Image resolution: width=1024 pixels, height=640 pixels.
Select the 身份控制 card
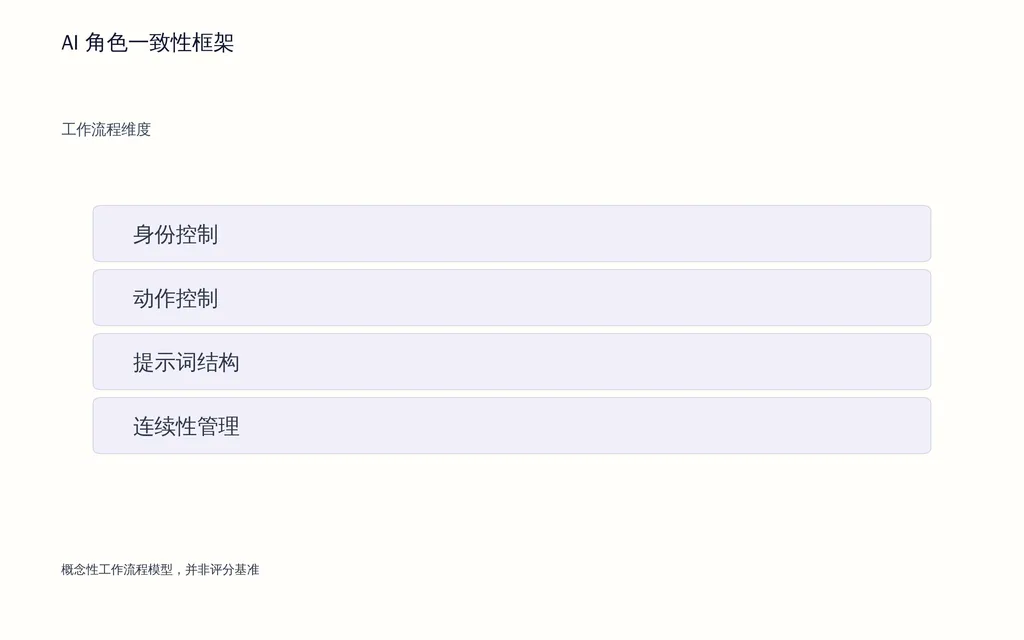(x=511, y=234)
